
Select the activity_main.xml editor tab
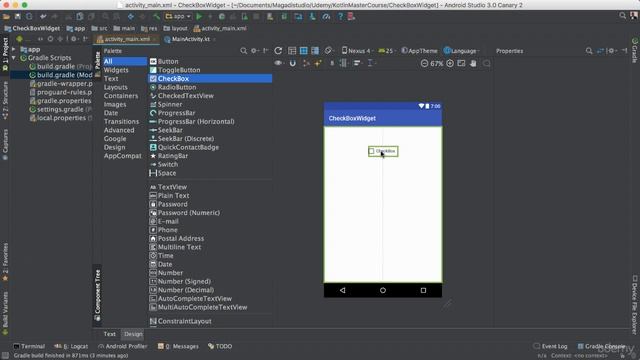click(127, 39)
